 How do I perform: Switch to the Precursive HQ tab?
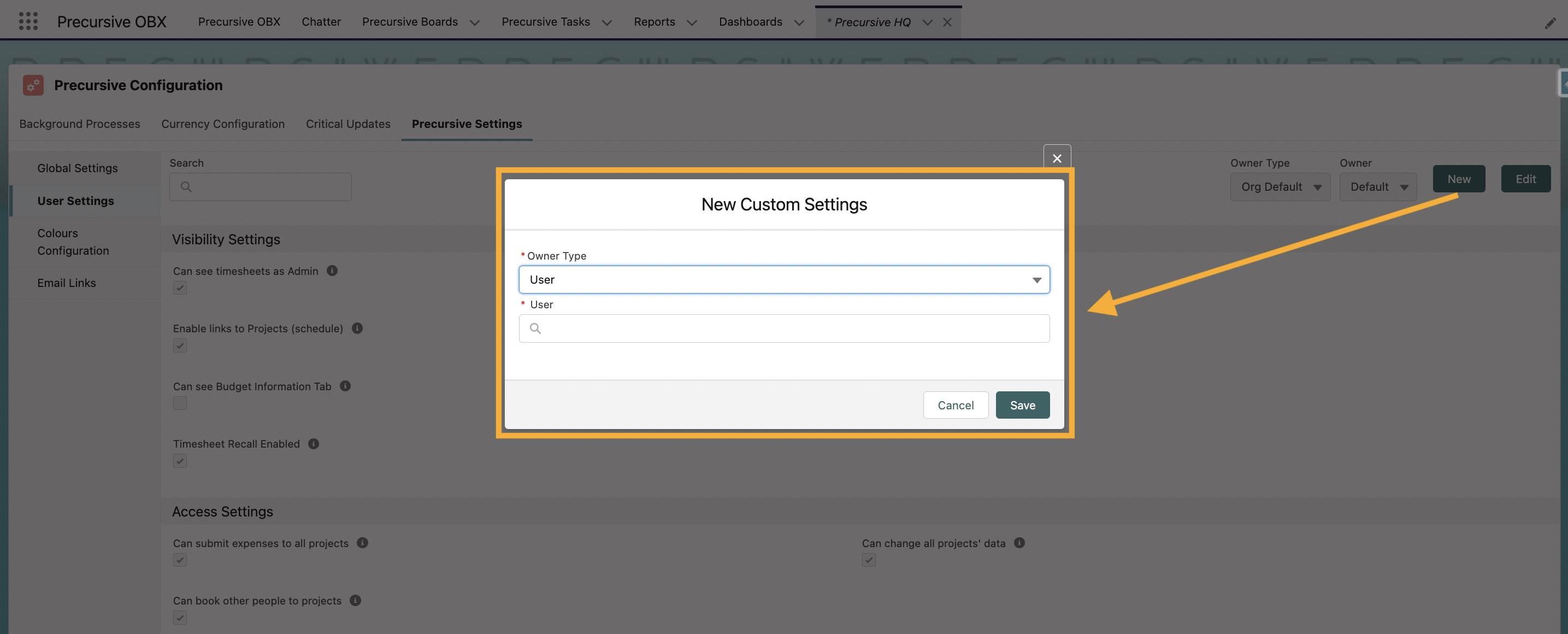coord(869,22)
